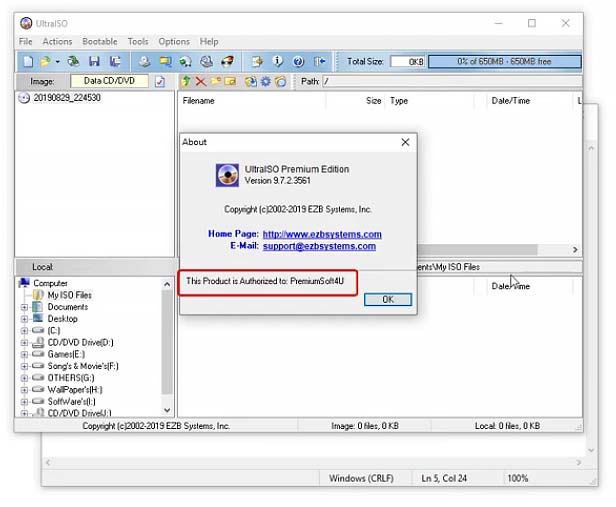Click the New image toolbar icon
616x507 pixels.
(x=28, y=62)
